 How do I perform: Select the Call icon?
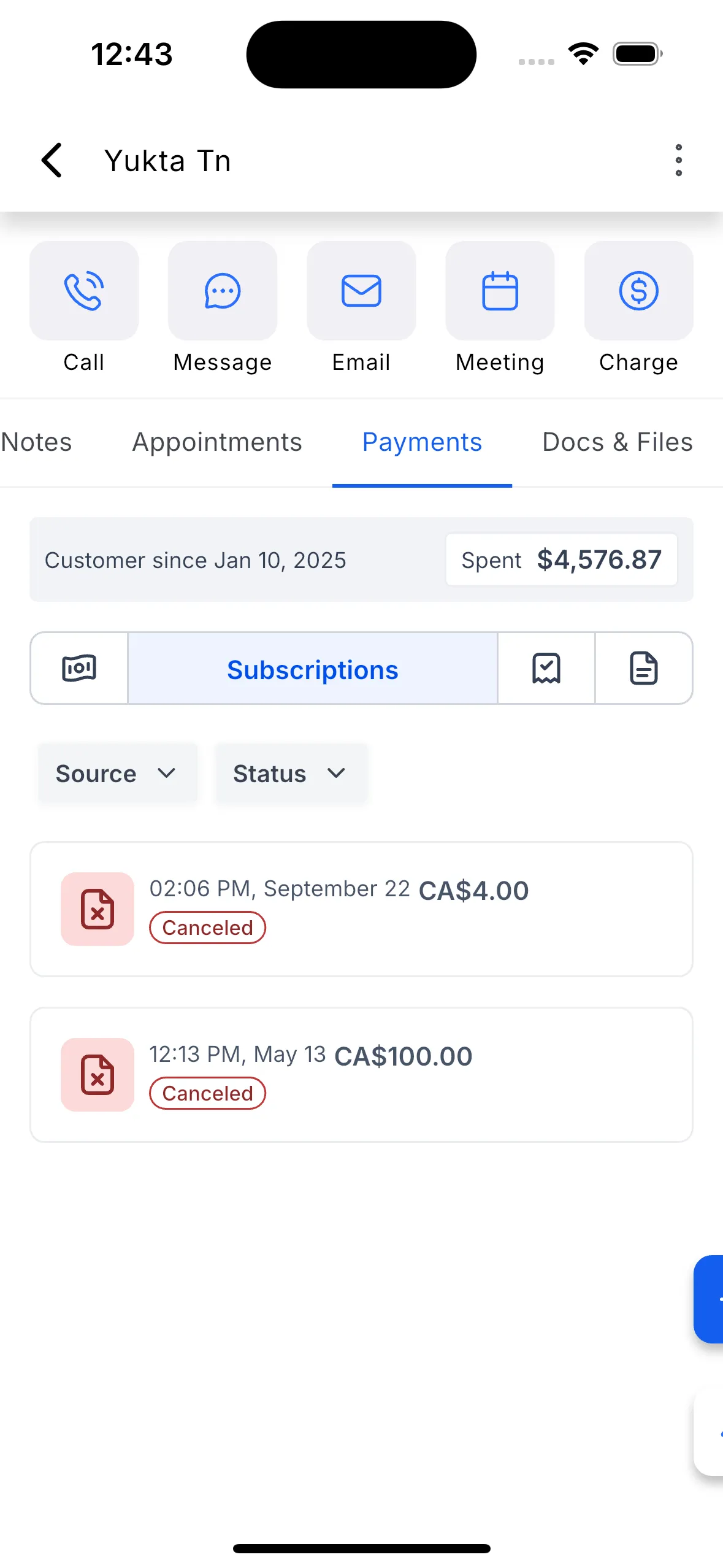(83, 290)
